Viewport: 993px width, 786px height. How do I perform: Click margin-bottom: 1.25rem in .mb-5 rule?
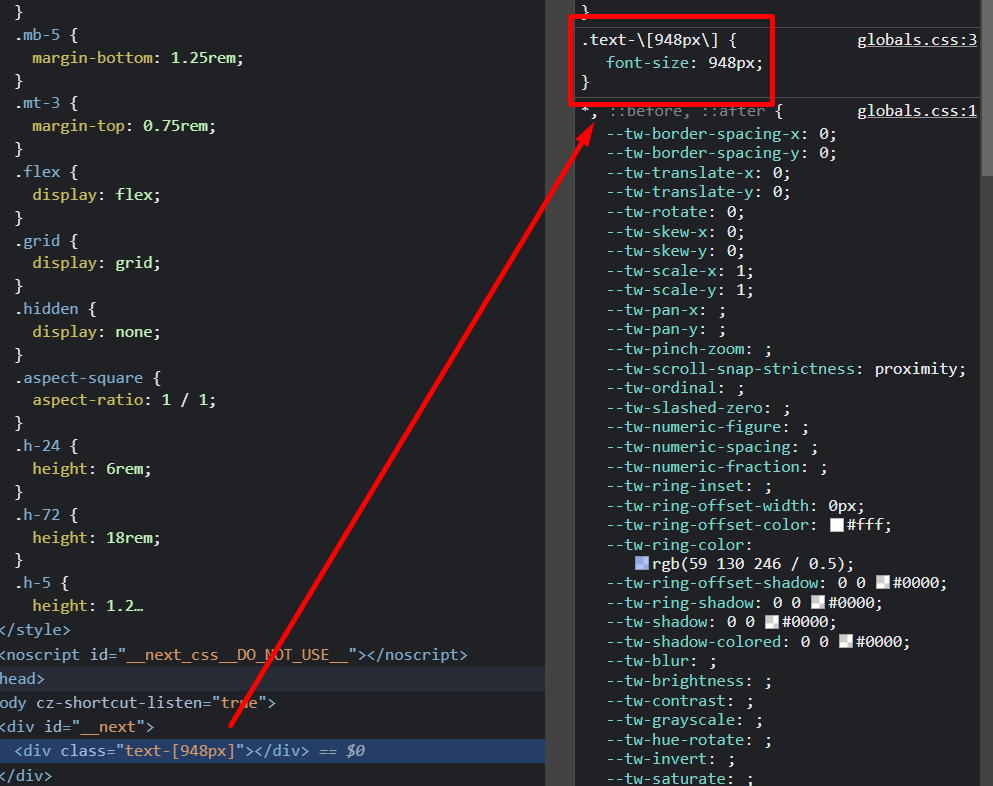coord(137,58)
